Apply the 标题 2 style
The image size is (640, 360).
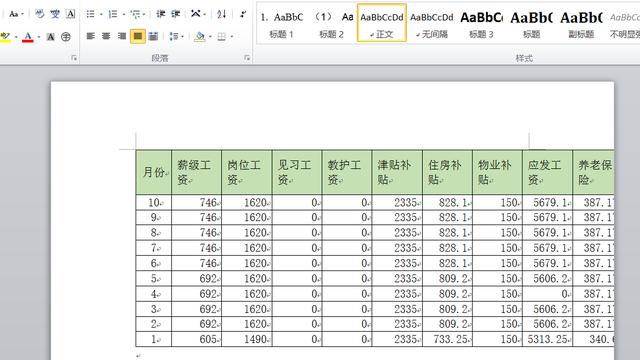tap(332, 23)
